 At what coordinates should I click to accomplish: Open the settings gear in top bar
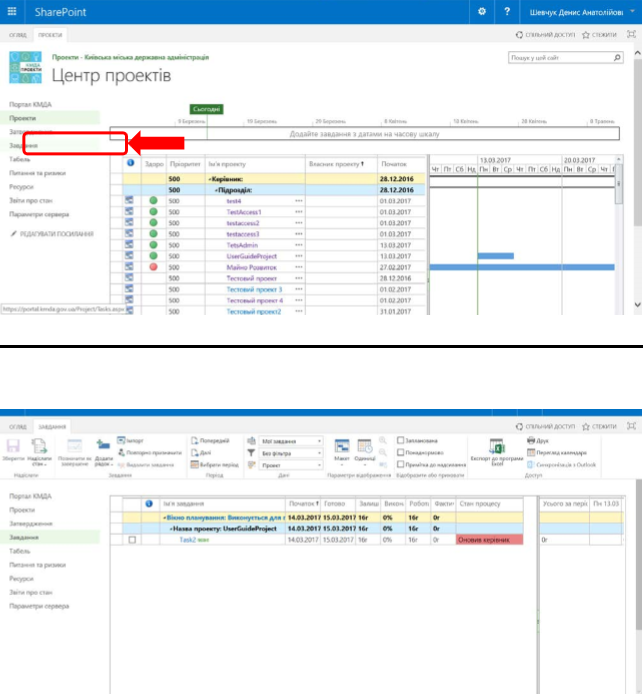tap(482, 11)
